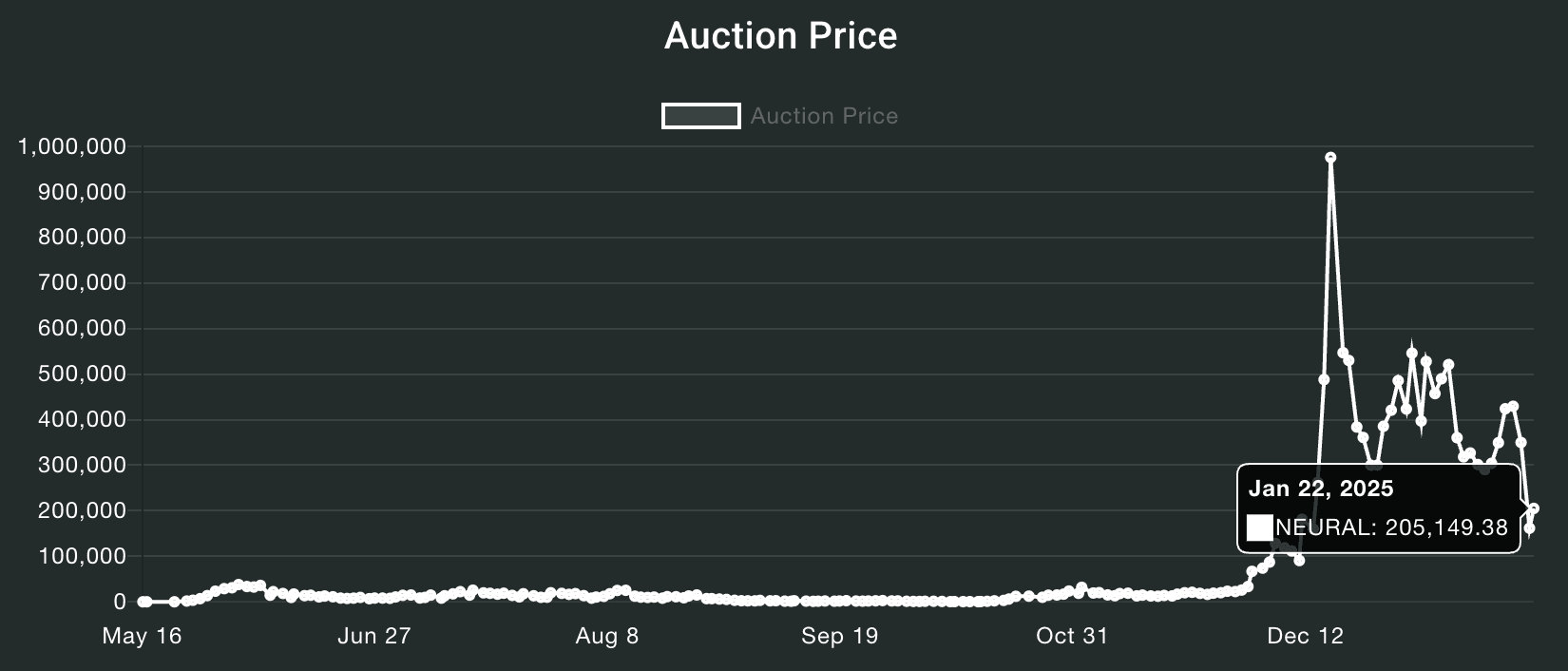
Task: Click the chart title Auction Price
Action: pos(780,36)
